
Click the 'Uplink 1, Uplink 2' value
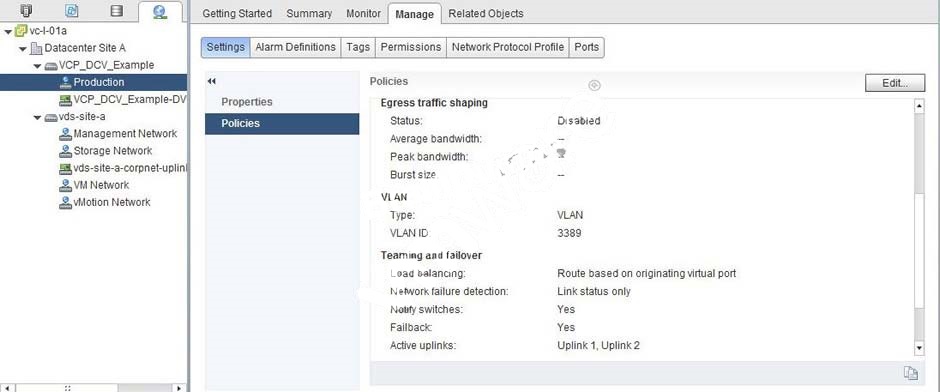coord(598,345)
